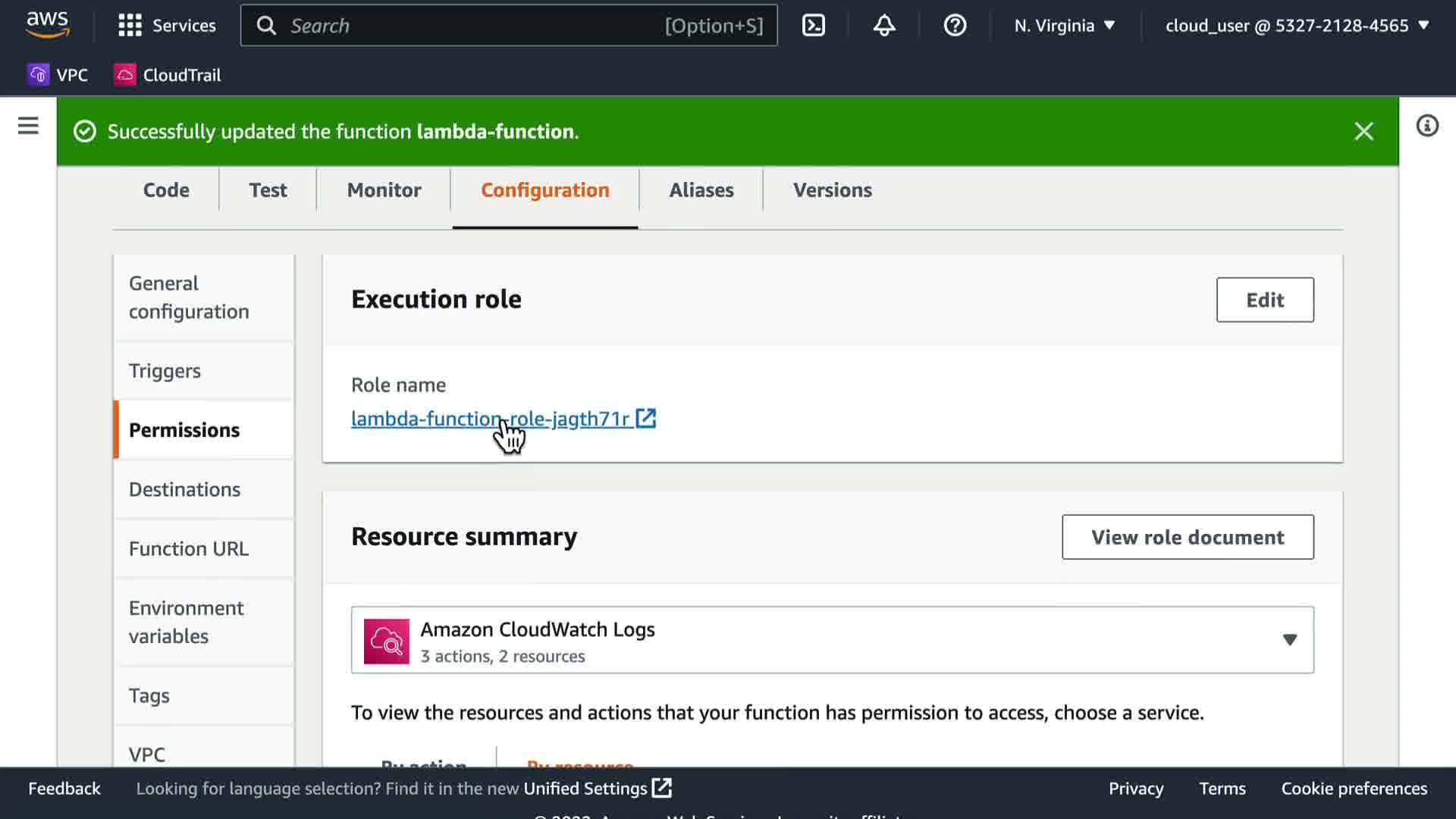Viewport: 1456px width, 819px height.
Task: Open the cloud_user account dropdown
Action: tap(1297, 25)
